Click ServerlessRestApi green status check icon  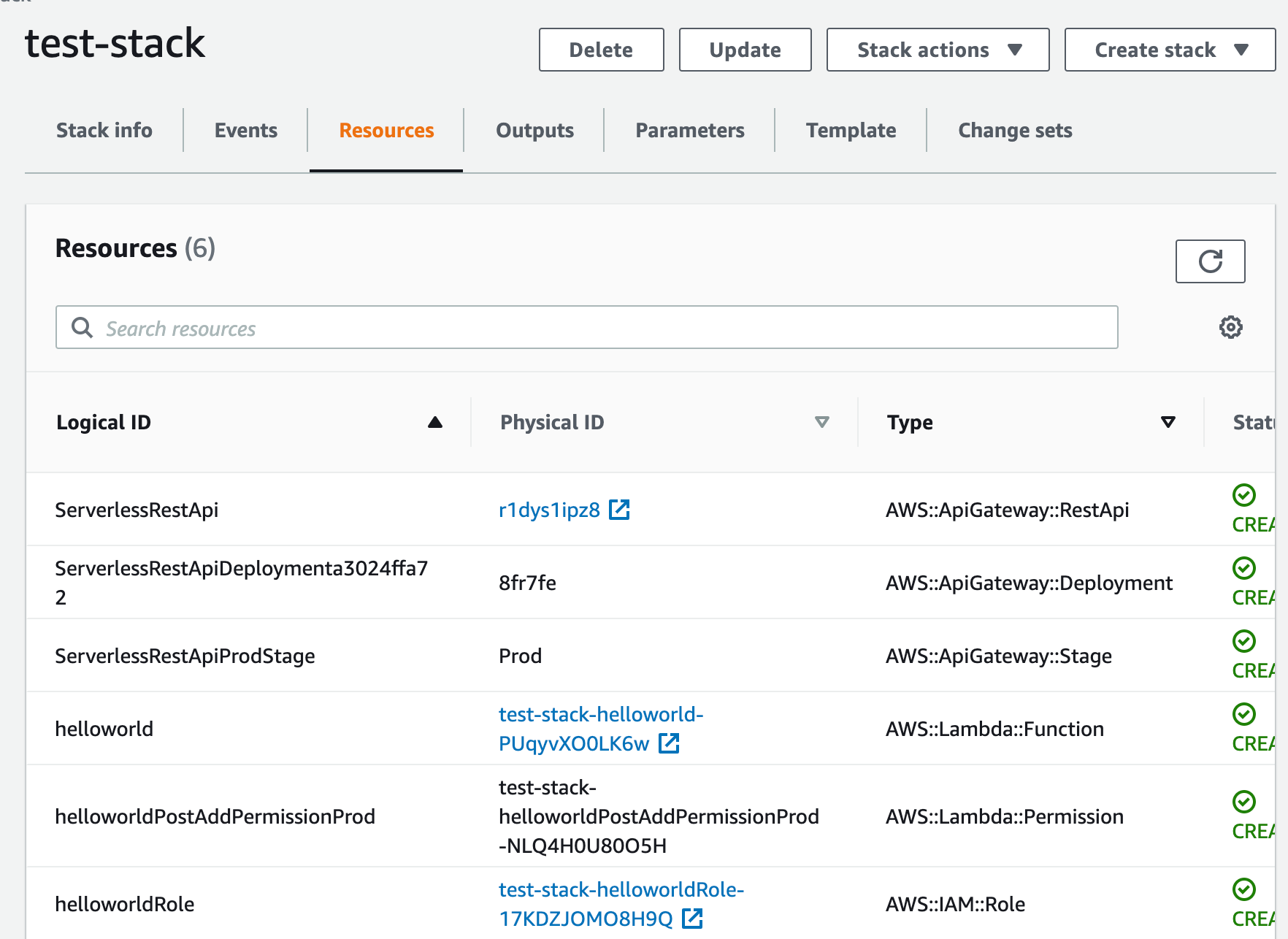point(1243,495)
